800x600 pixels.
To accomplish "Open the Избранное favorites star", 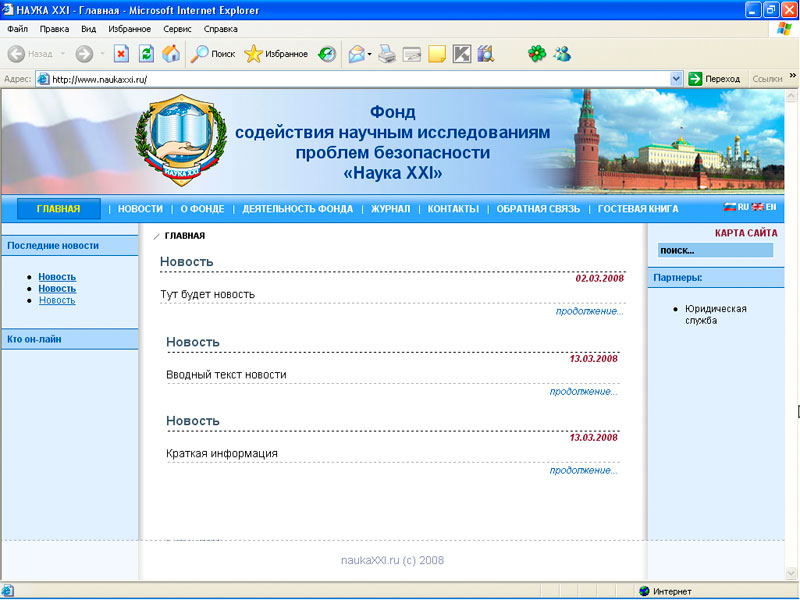I will (x=277, y=54).
